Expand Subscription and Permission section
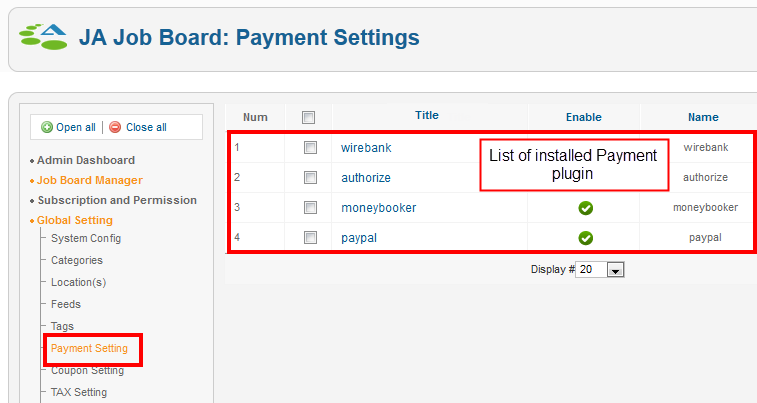757x403 pixels. pyautogui.click(x=117, y=200)
